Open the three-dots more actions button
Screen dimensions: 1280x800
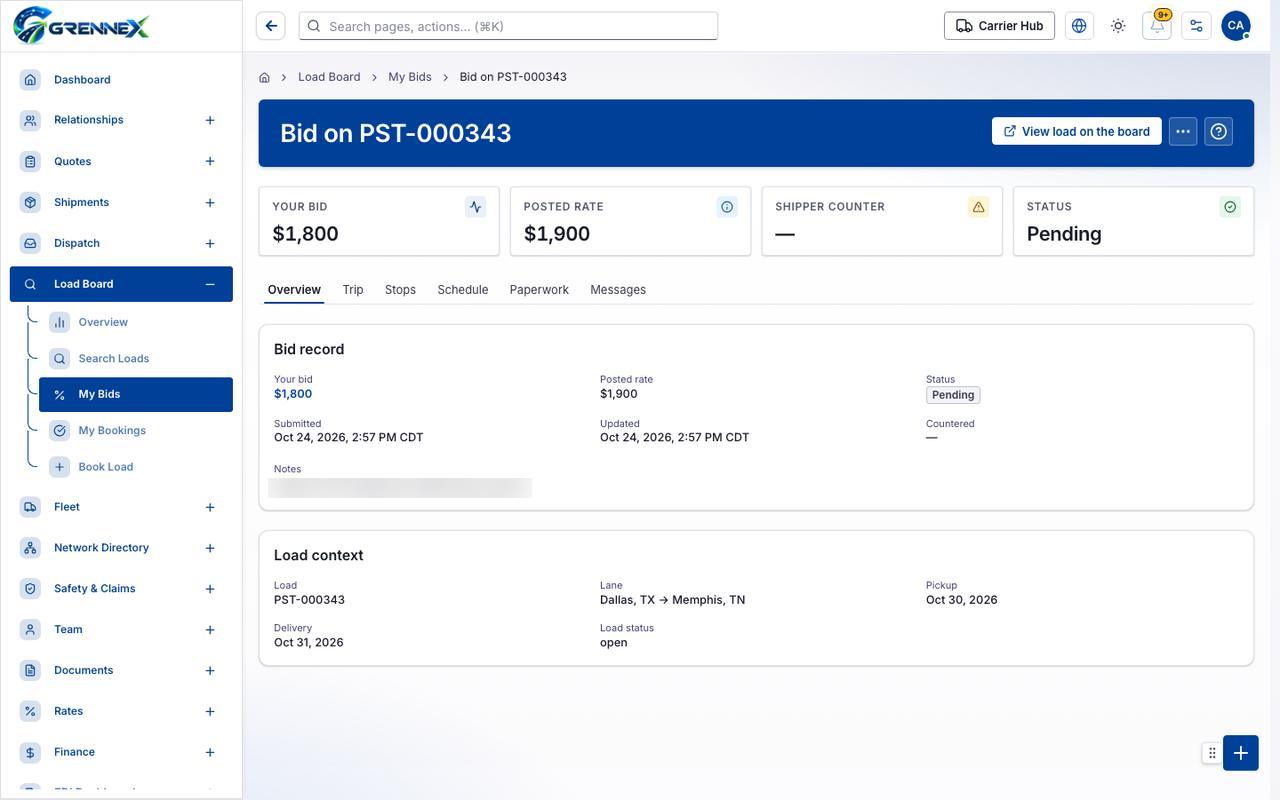pos(1183,131)
